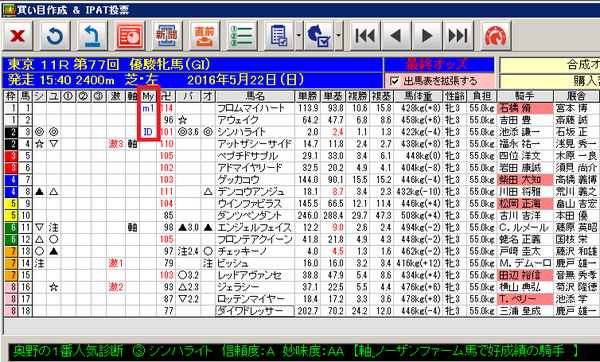The height and width of the screenshot is (362, 600).
Task: Click the 性齢 column header
Action: 455,96
